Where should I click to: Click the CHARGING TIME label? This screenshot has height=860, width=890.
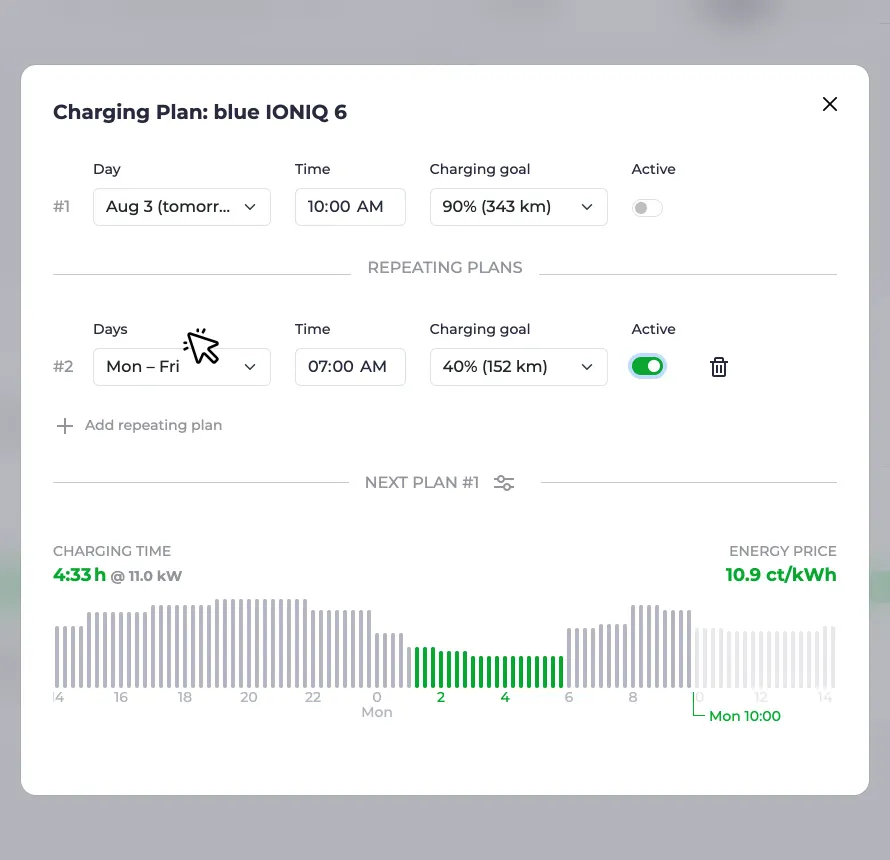coord(112,551)
